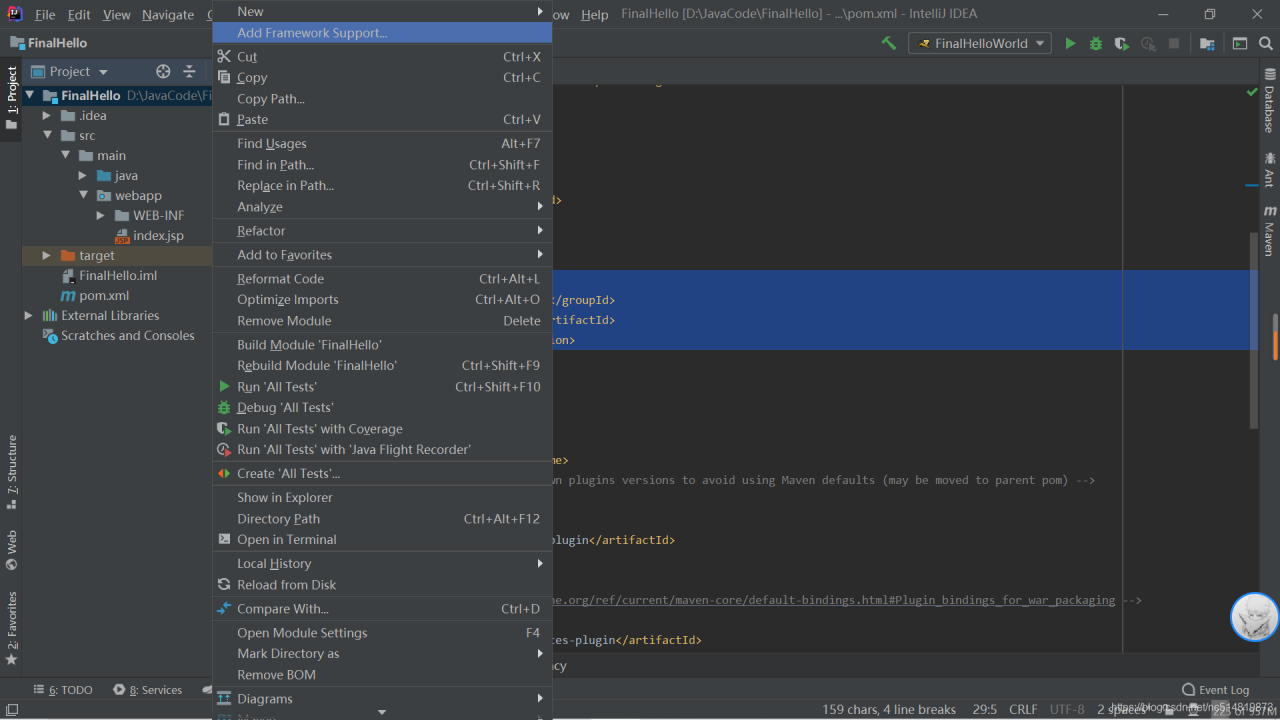
Task: Start debugging with the green bug icon
Action: [x=1096, y=43]
